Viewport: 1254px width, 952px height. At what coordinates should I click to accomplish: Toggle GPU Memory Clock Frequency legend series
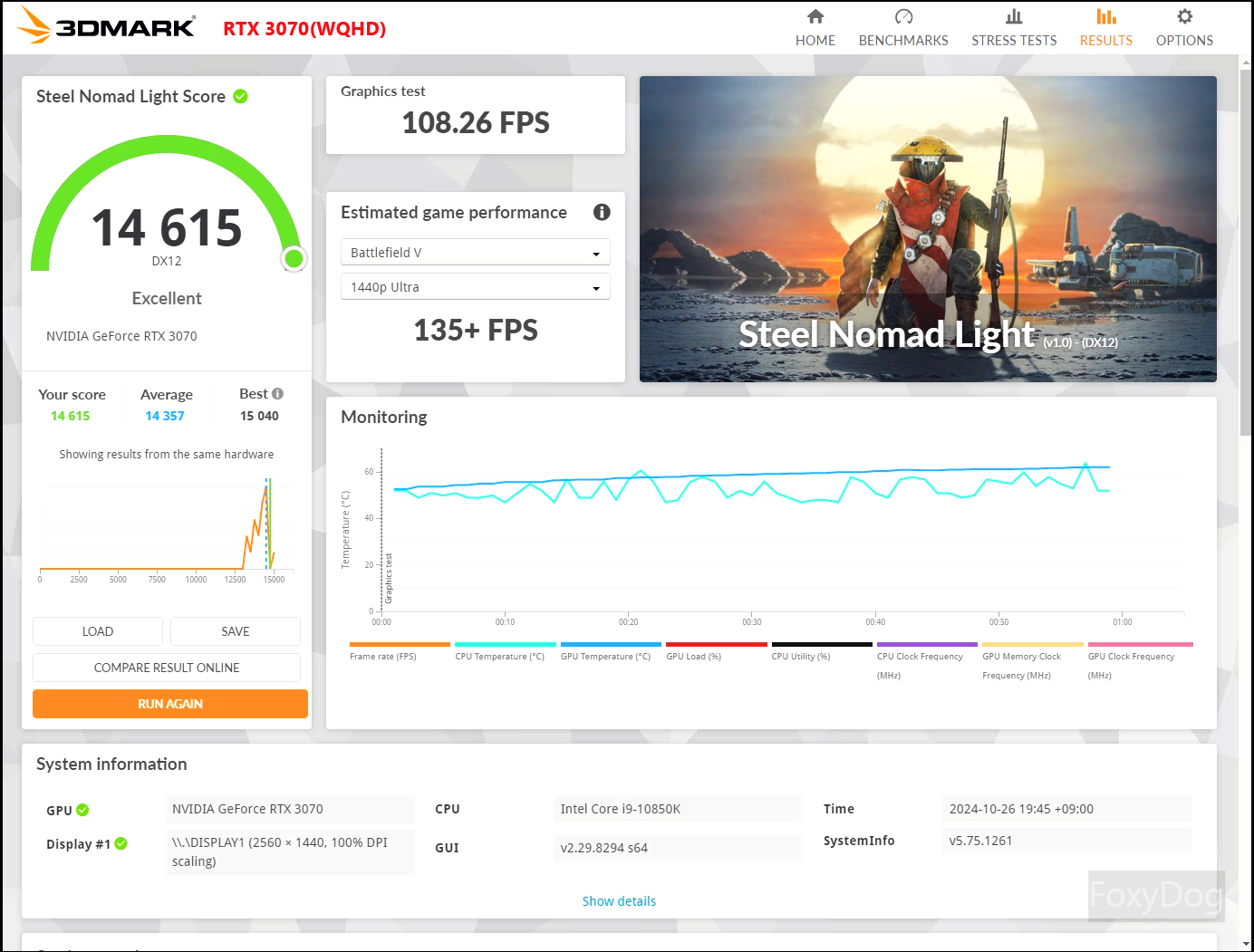coord(1032,661)
